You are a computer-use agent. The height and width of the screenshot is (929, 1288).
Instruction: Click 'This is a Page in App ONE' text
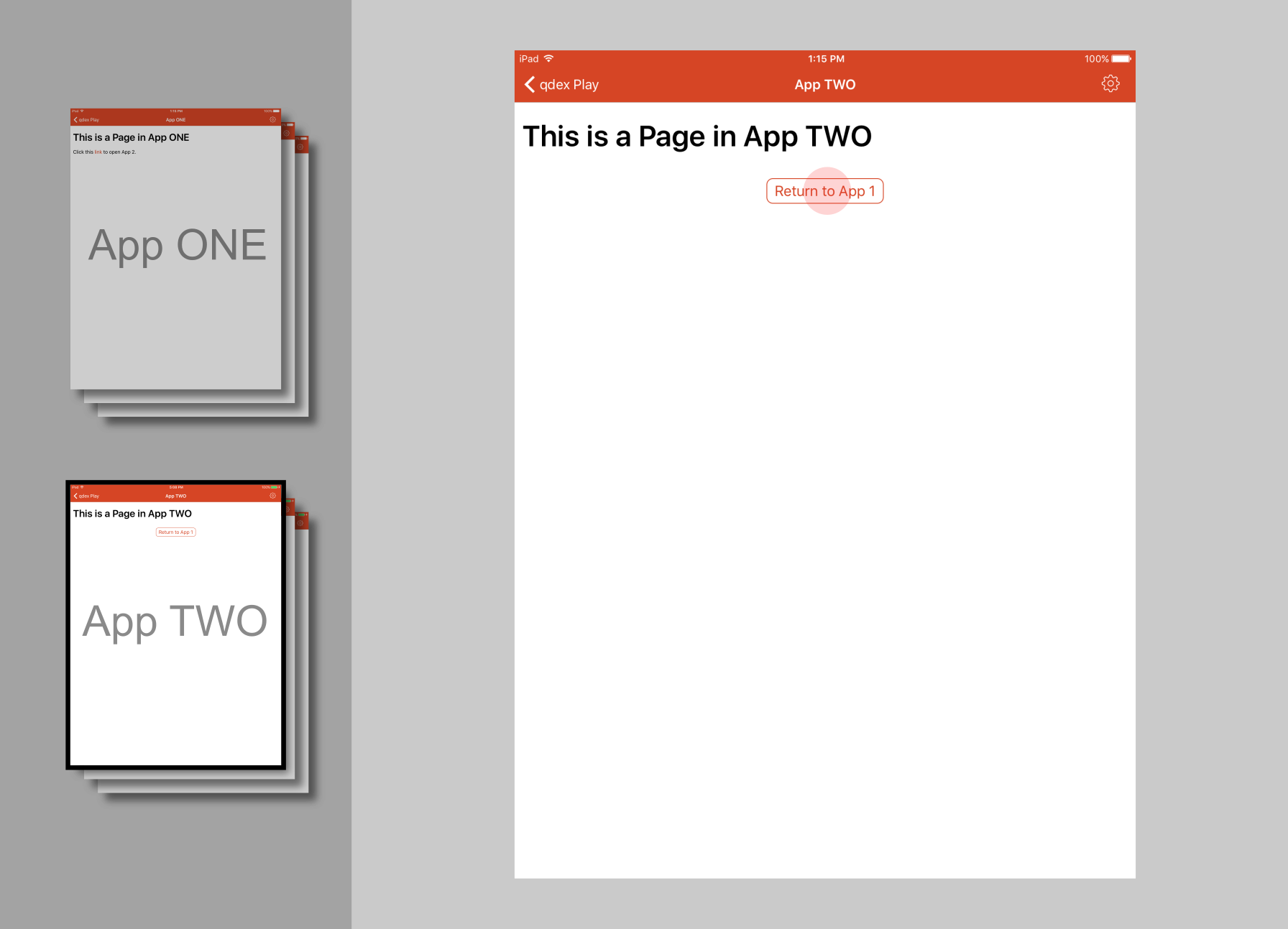(131, 137)
